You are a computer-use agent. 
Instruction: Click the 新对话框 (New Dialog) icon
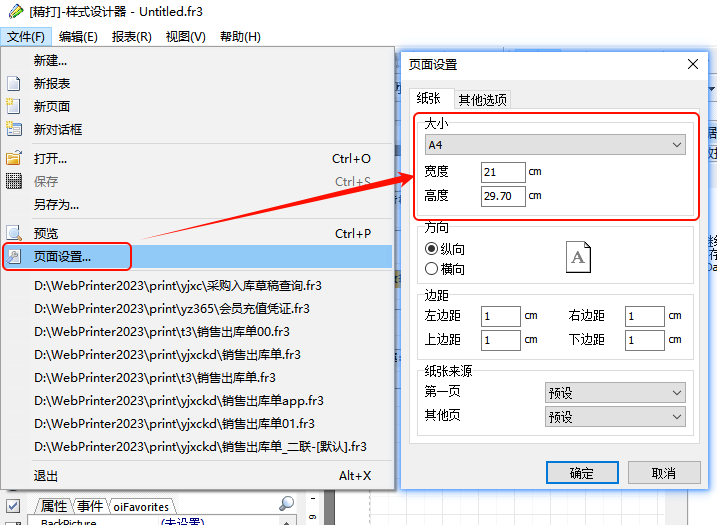14,129
